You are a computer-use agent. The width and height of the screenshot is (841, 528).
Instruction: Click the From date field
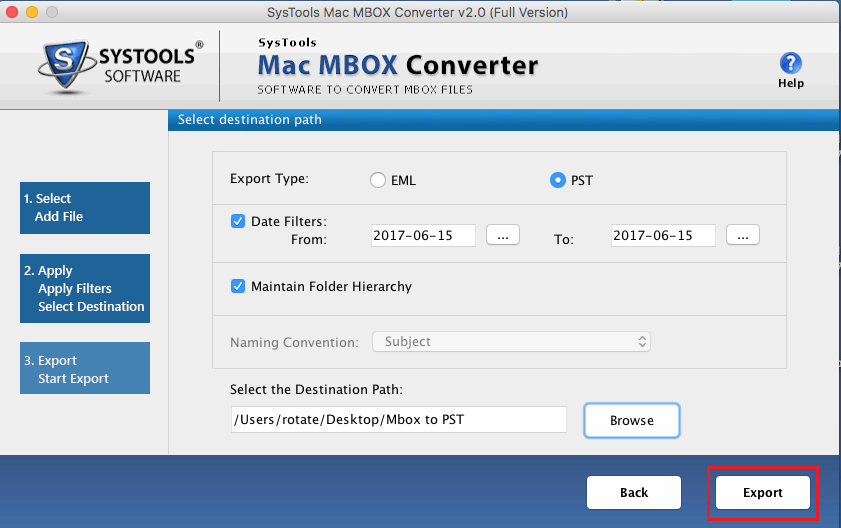point(423,236)
